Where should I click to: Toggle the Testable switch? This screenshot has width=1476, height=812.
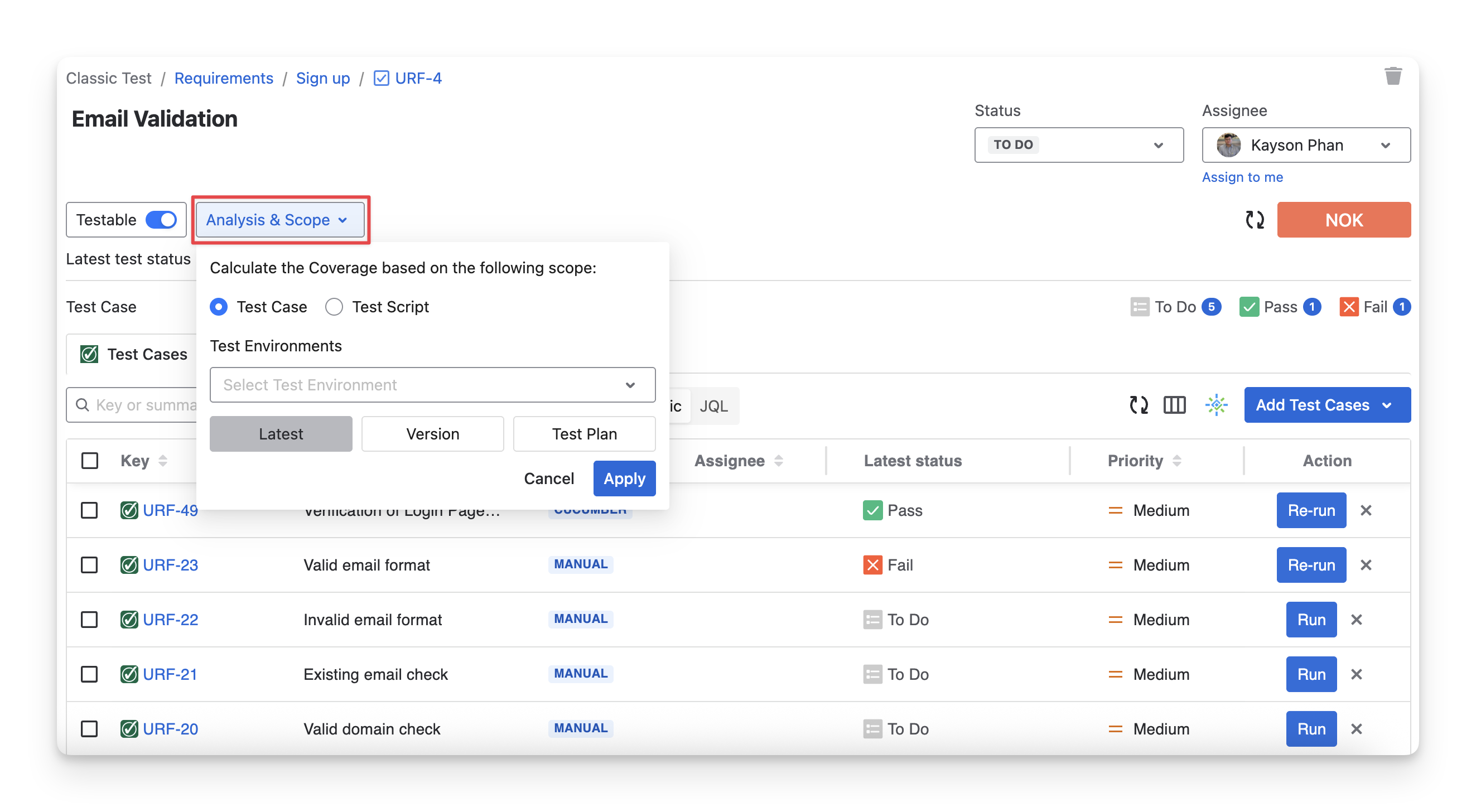pos(161,220)
